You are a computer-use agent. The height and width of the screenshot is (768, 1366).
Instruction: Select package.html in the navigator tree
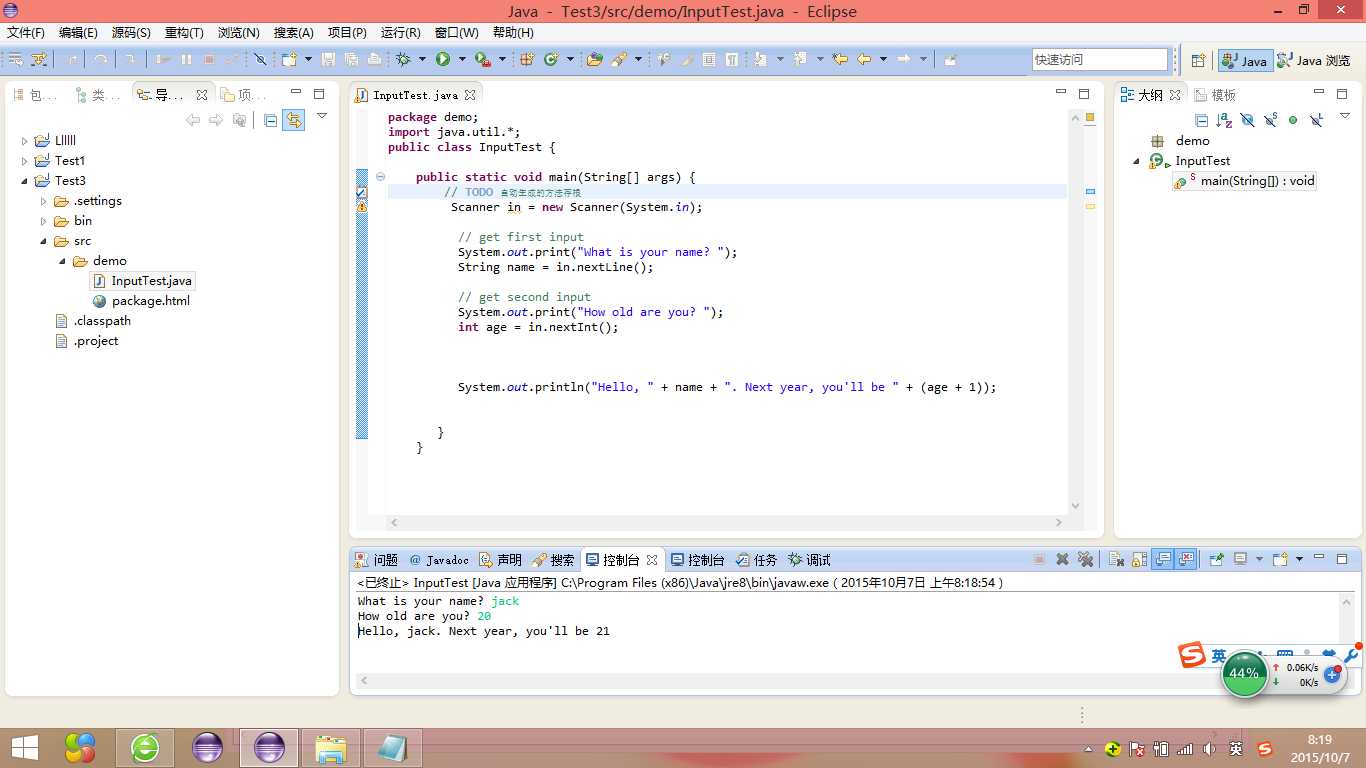[141, 301]
